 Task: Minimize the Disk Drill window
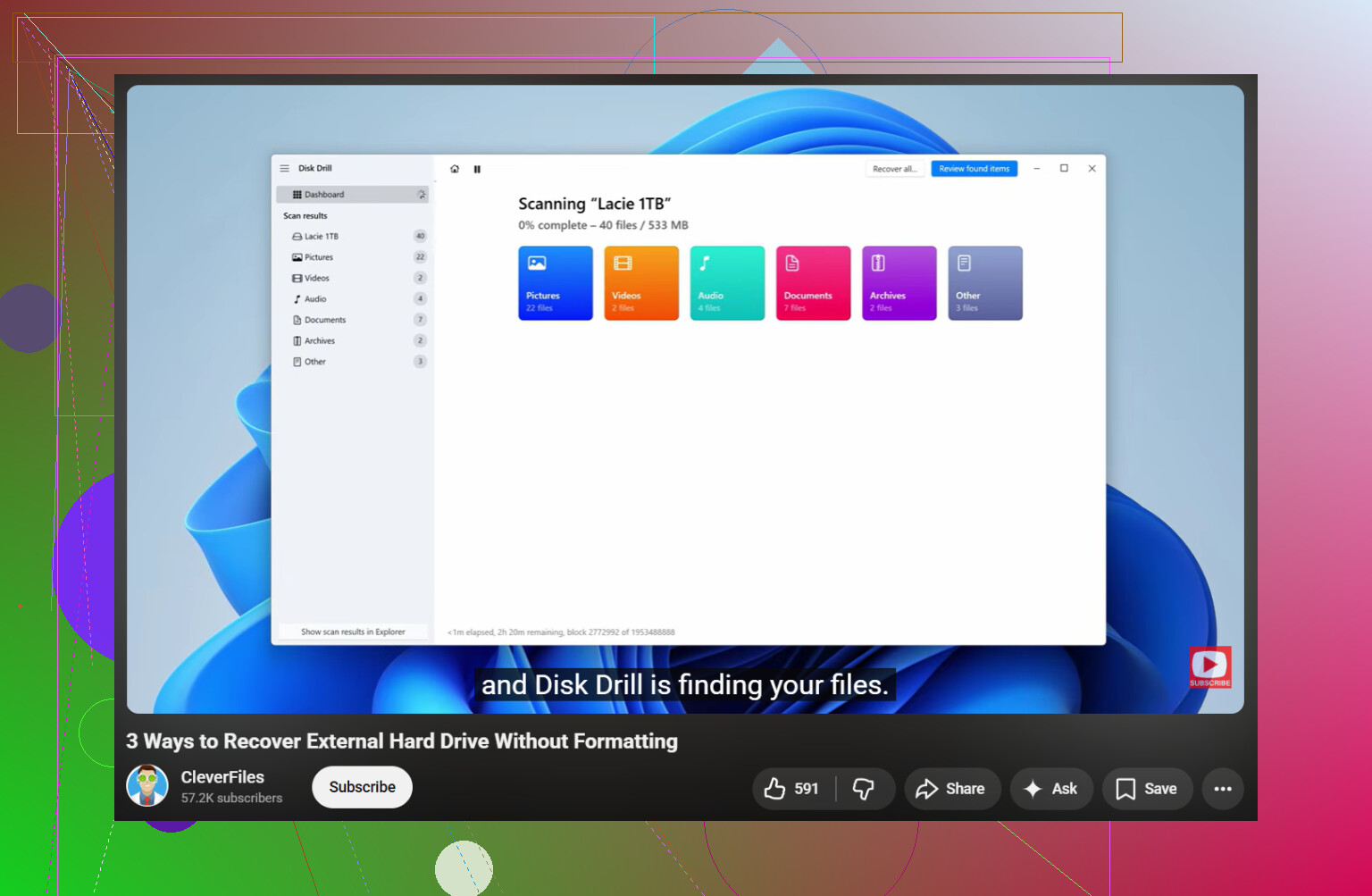pyautogui.click(x=1036, y=169)
